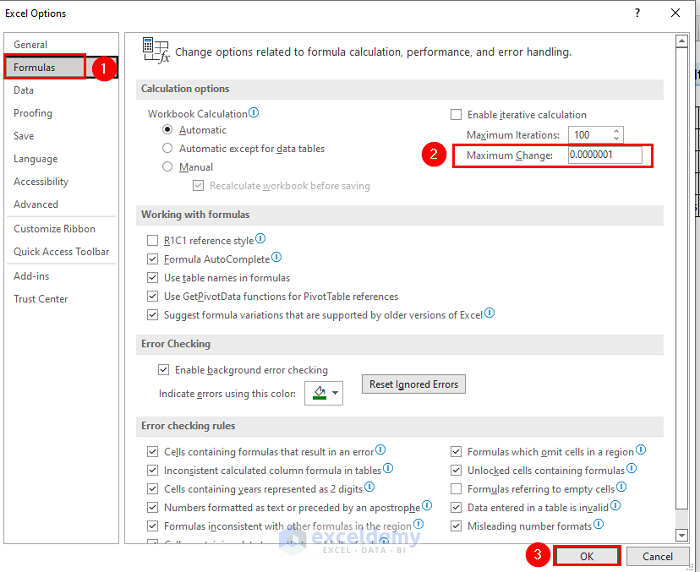
Task: Click info icon for Inconsistent calculated column formula
Action: (388, 468)
